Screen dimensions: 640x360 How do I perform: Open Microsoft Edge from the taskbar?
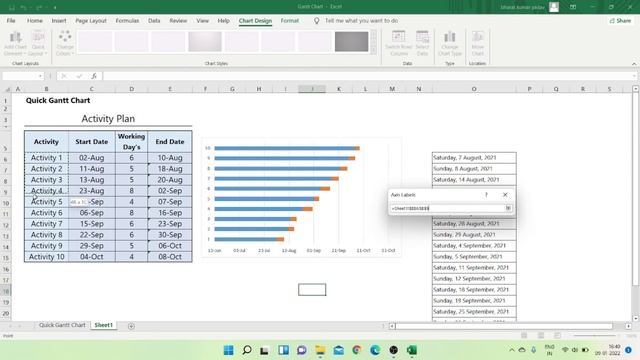coord(375,350)
